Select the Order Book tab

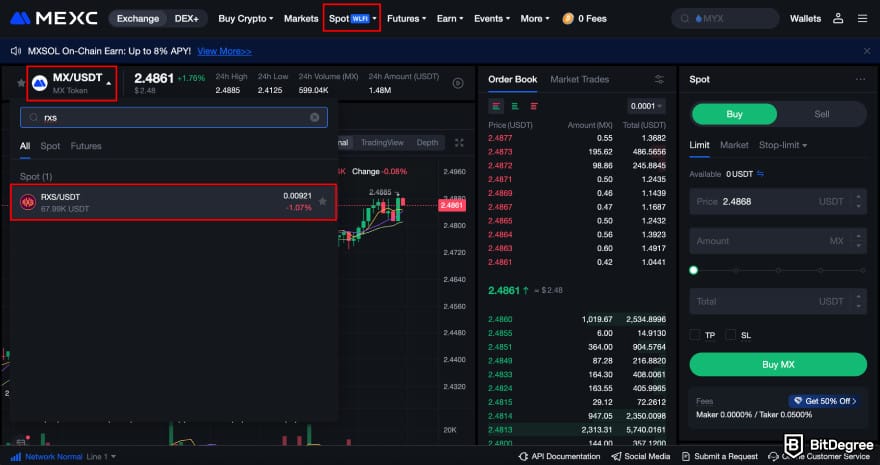(x=512, y=80)
